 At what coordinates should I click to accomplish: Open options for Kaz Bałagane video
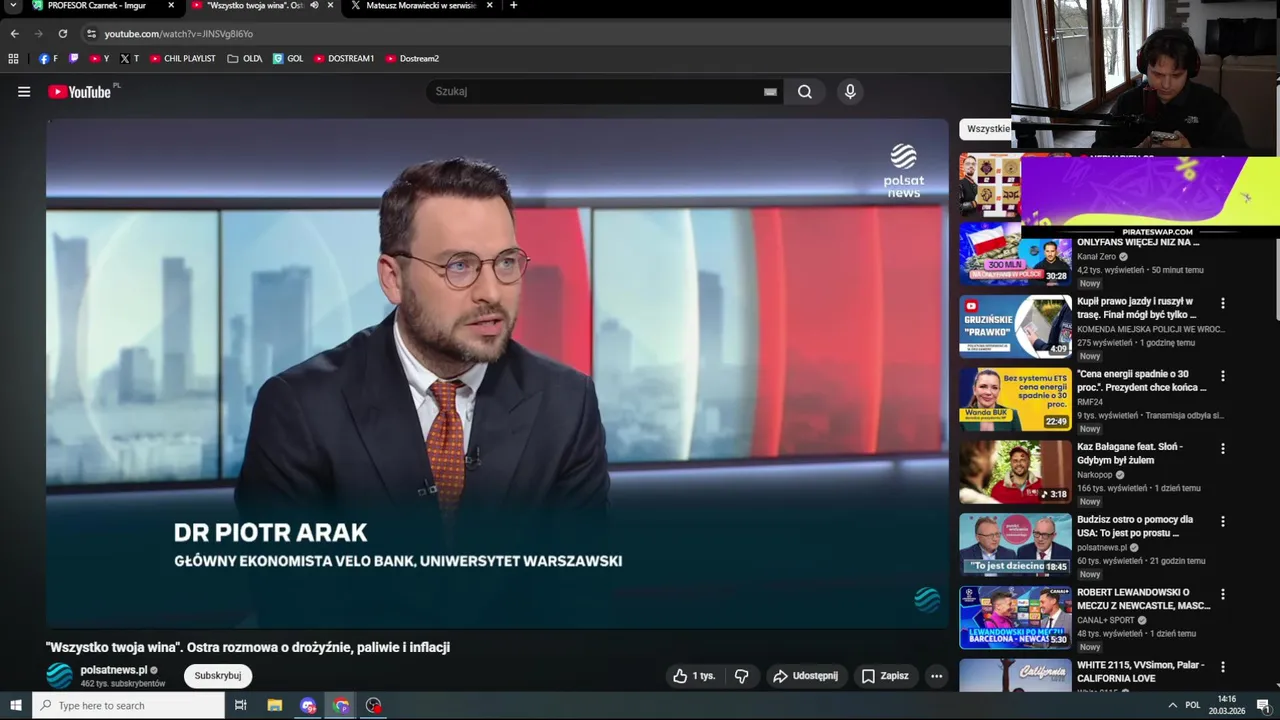click(1222, 449)
